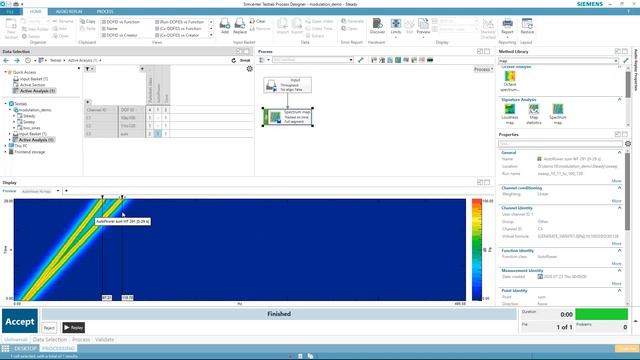Image resolution: width=640 pixels, height=360 pixels.
Task: Click the Properties filter input field
Action: (560, 144)
